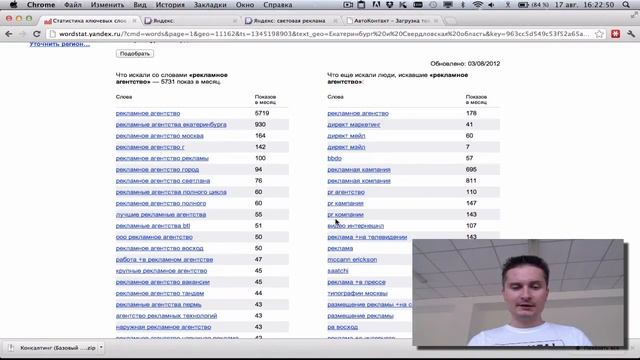
Task: Open the Справка menu
Action: coord(278,5)
